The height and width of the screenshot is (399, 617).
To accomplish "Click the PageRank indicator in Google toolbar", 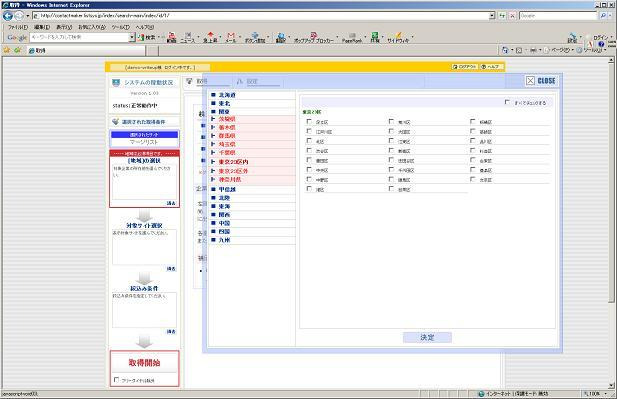I will pyautogui.click(x=352, y=38).
